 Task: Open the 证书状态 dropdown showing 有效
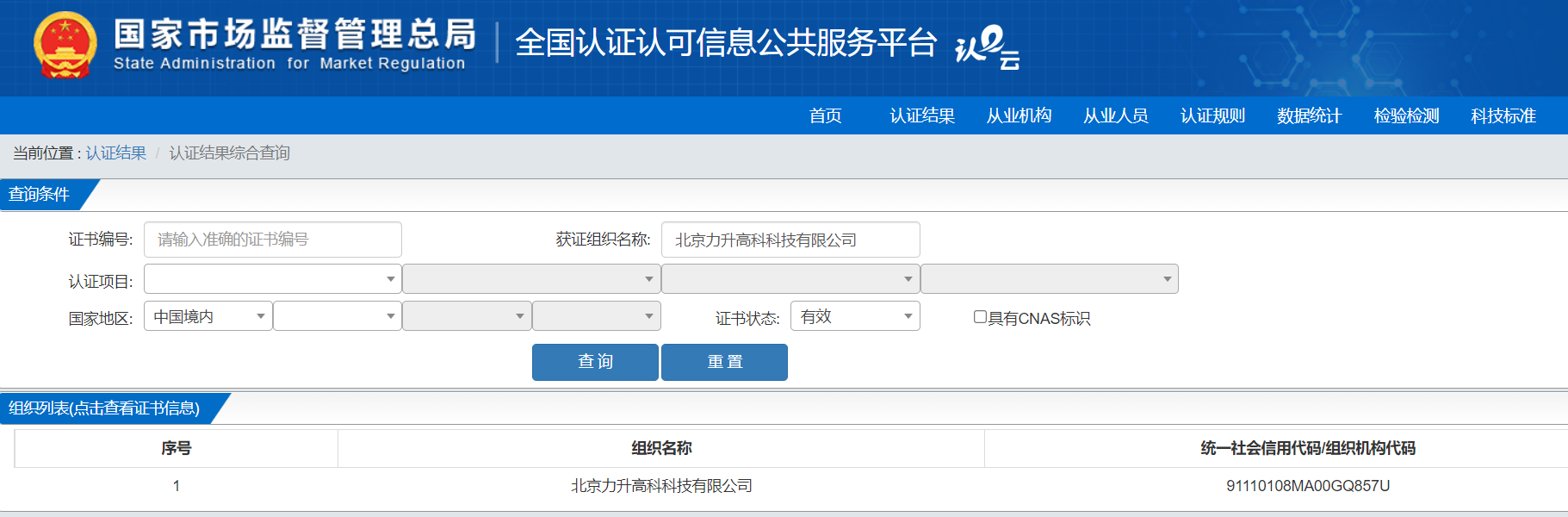click(x=855, y=316)
